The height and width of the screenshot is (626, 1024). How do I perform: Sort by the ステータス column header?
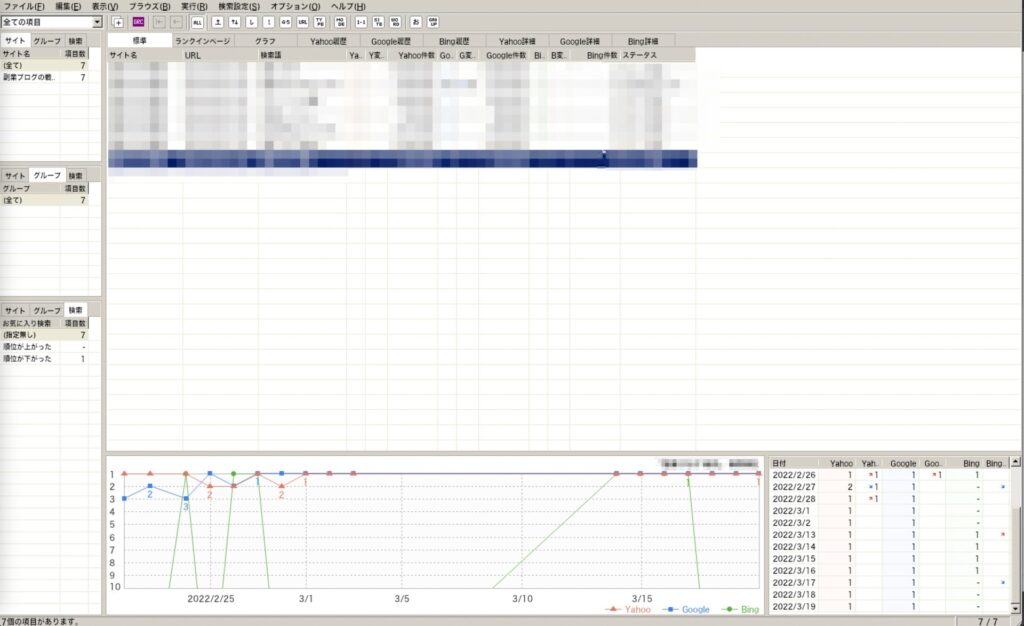coord(658,55)
